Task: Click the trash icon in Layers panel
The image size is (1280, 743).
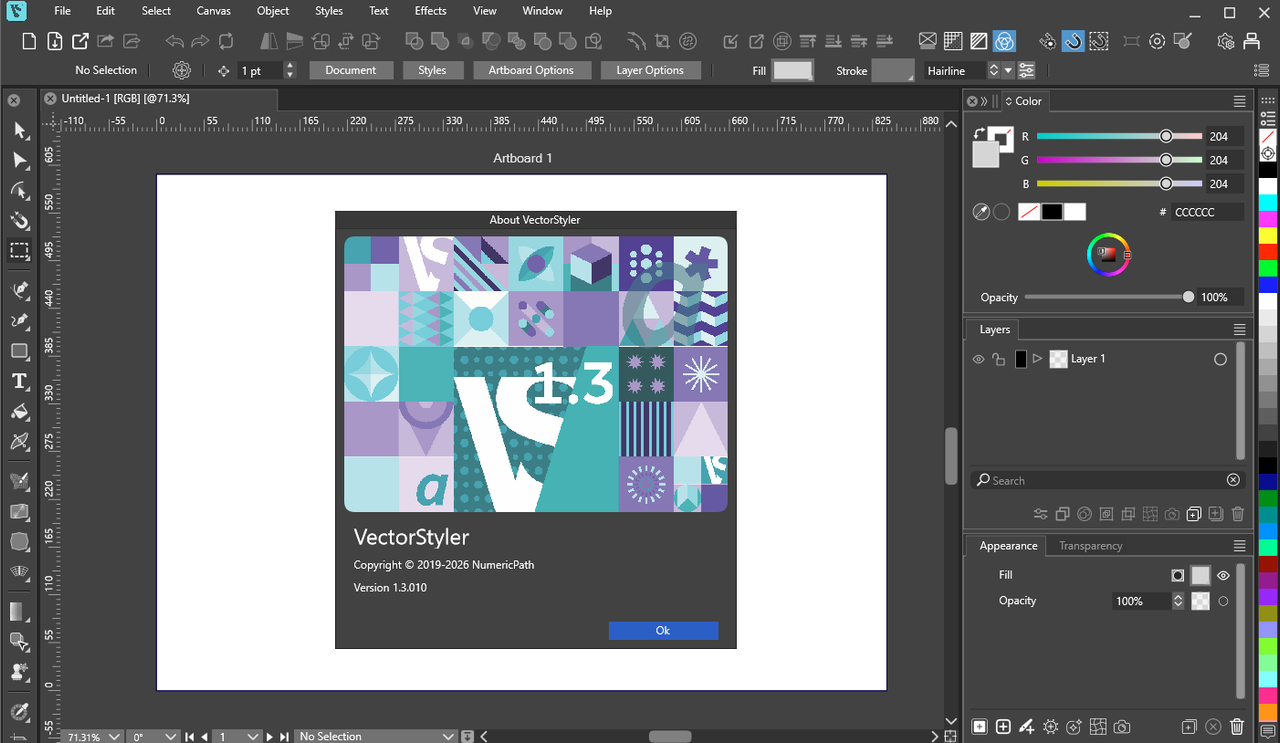Action: pyautogui.click(x=1238, y=514)
